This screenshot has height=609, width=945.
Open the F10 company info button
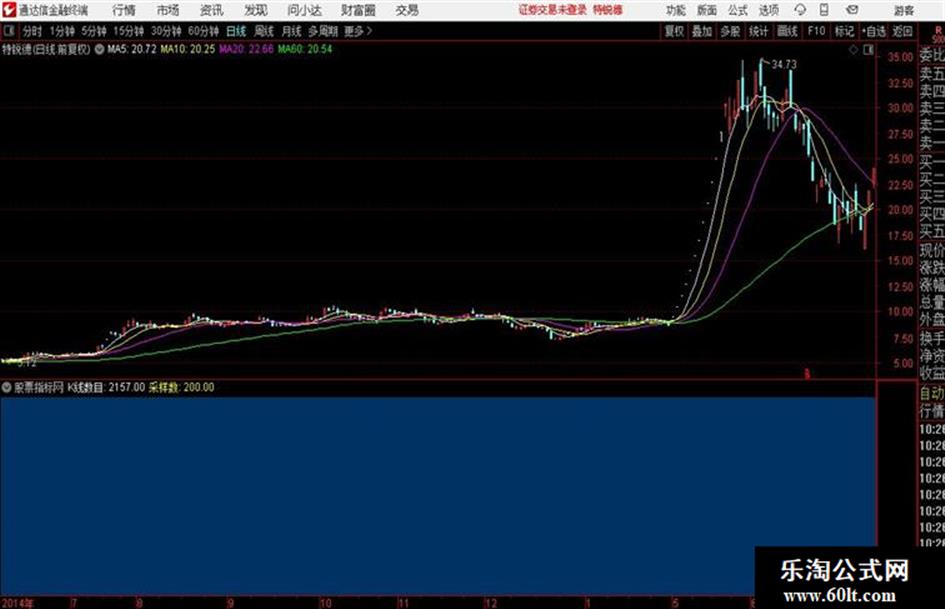[816, 31]
